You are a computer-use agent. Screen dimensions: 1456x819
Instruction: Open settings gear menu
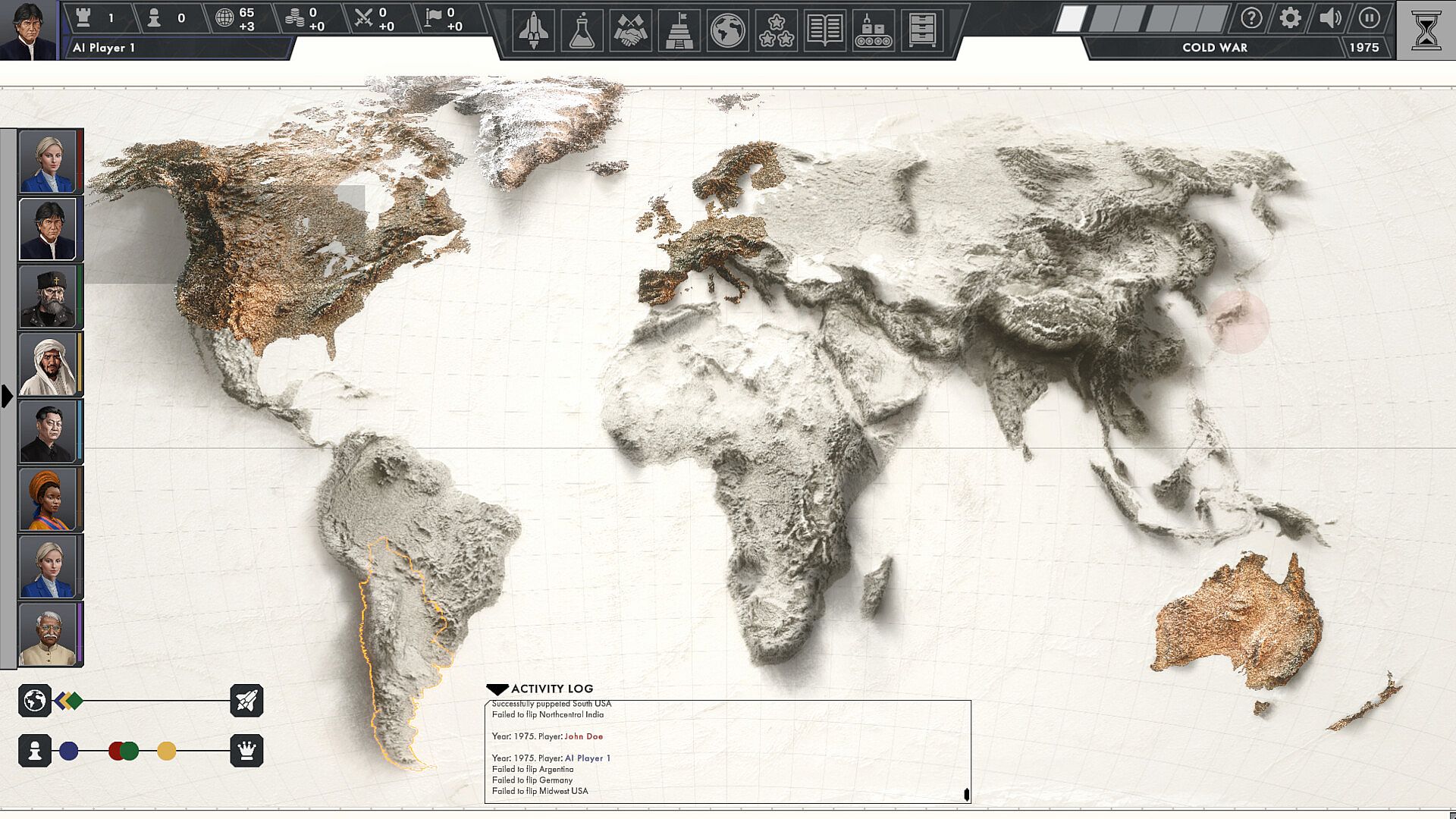click(1290, 17)
